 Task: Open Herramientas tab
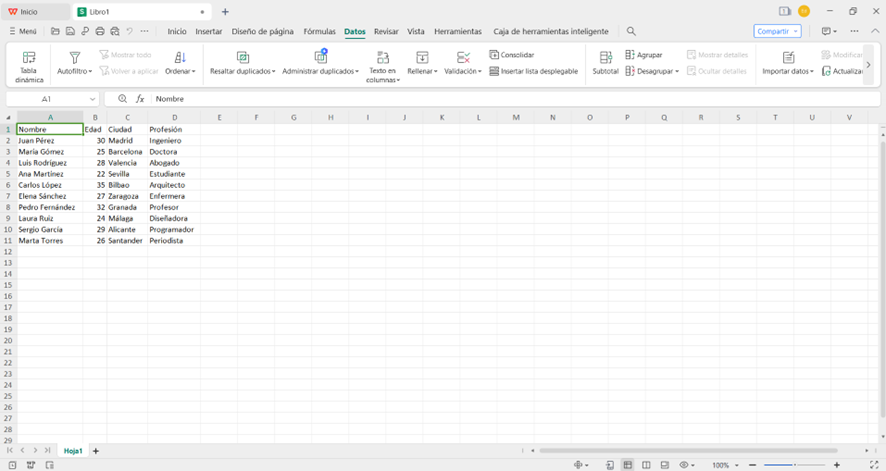(x=458, y=31)
